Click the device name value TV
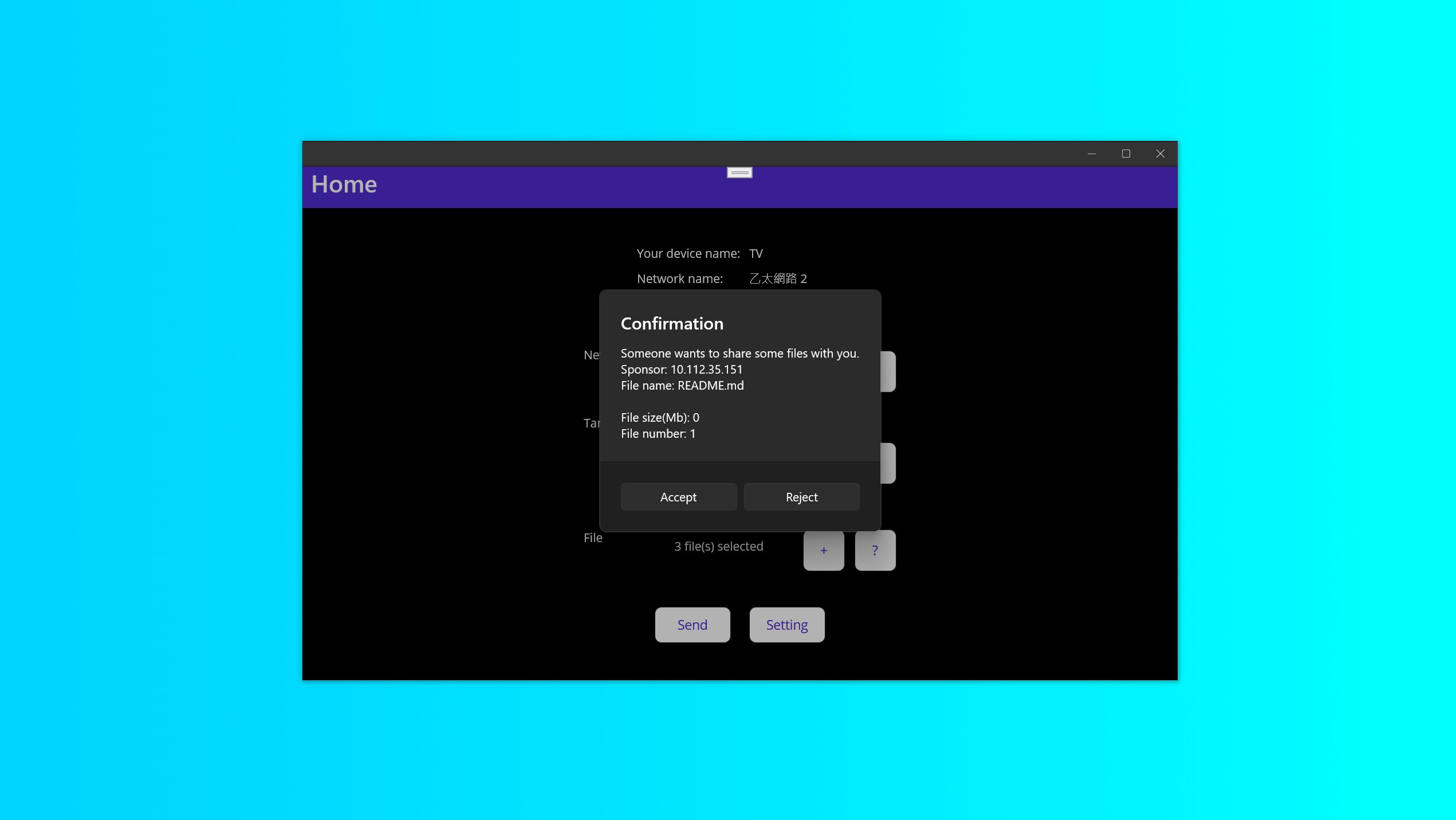 (x=755, y=253)
